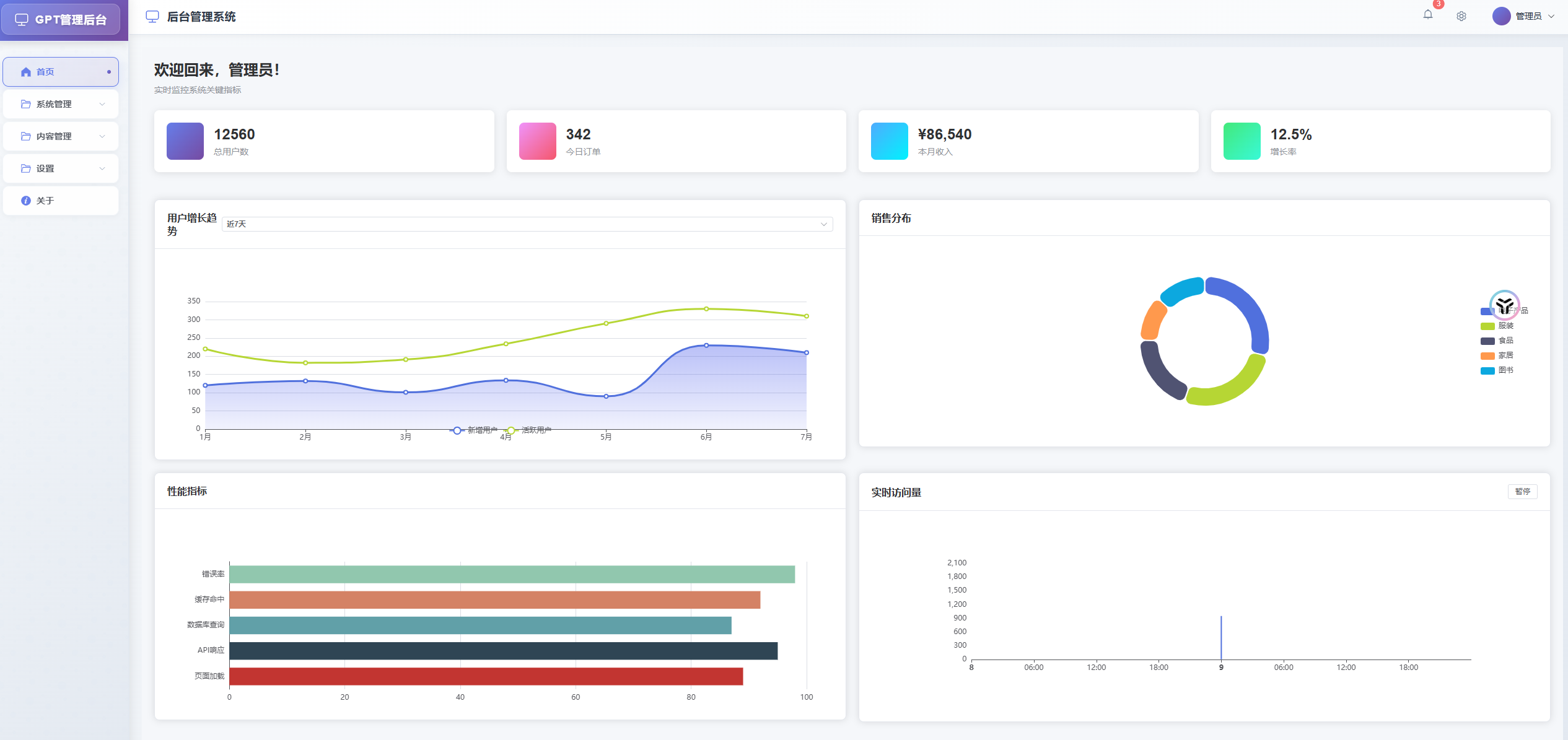Toggle the 新增用户 legend in user growth chart
The height and width of the screenshot is (740, 1568).
(471, 429)
